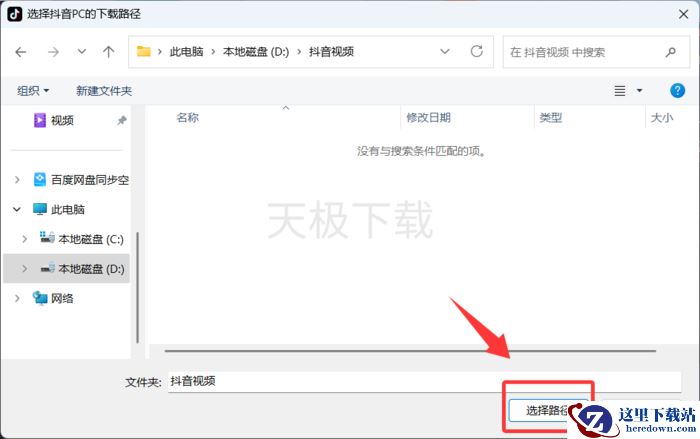
Task: Select 本地磁盘 (C:) in sidebar
Action: pos(91,239)
